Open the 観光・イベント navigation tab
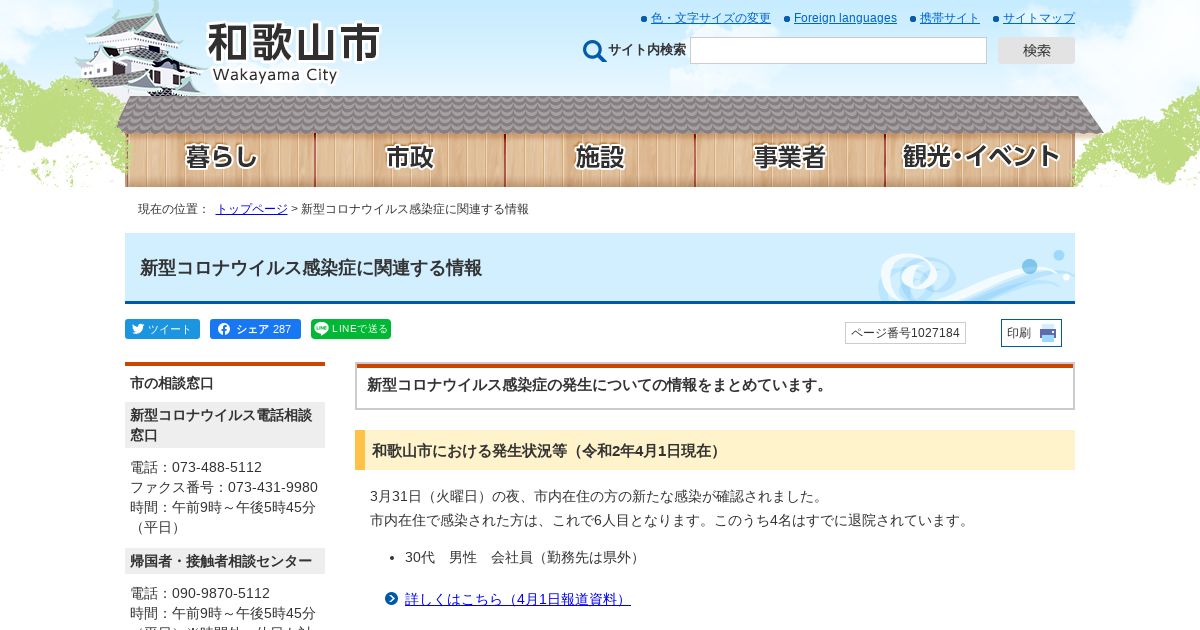This screenshot has width=1200, height=630. [980, 158]
